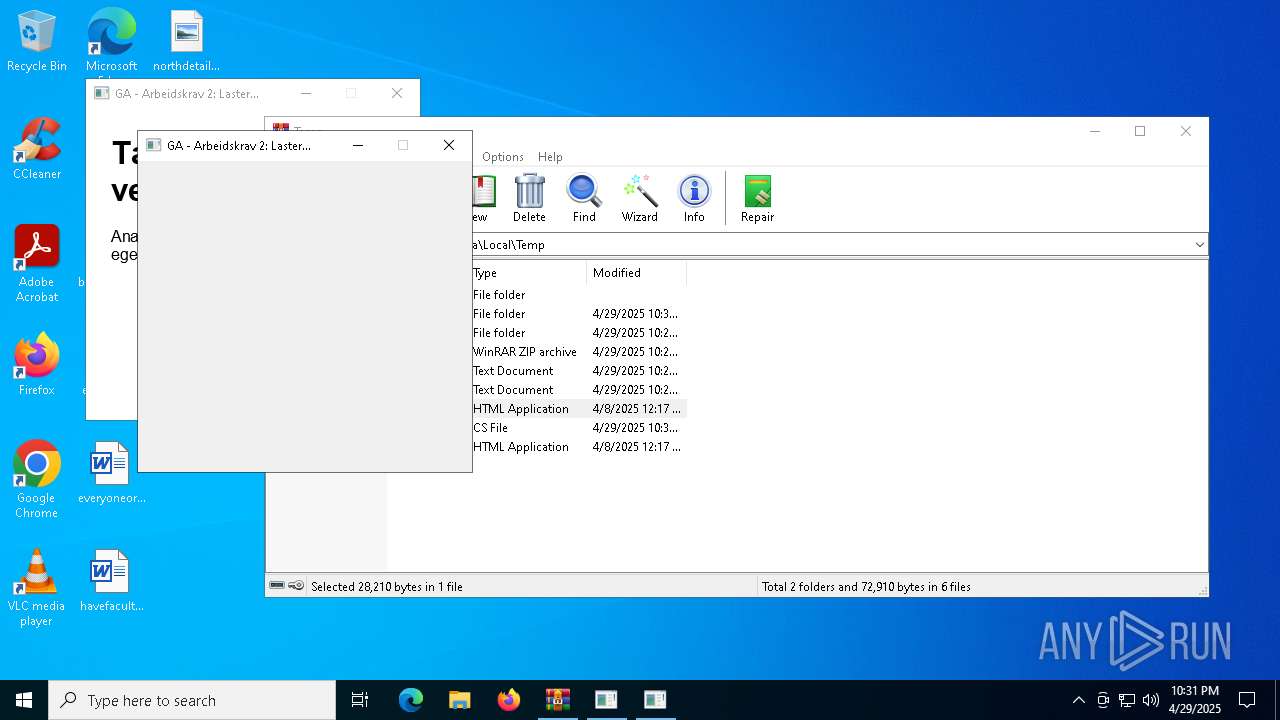Viewport: 1280px width, 720px height.
Task: Switch to WinRAR from the taskbar
Action: pos(557,700)
